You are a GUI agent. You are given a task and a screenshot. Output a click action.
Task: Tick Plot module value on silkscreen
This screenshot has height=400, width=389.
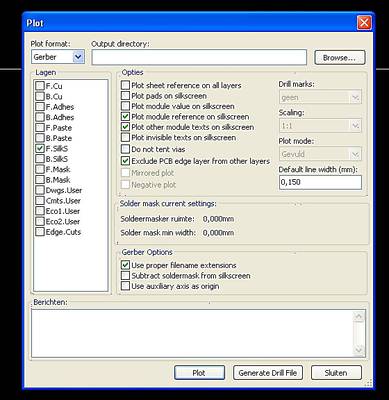click(125, 106)
